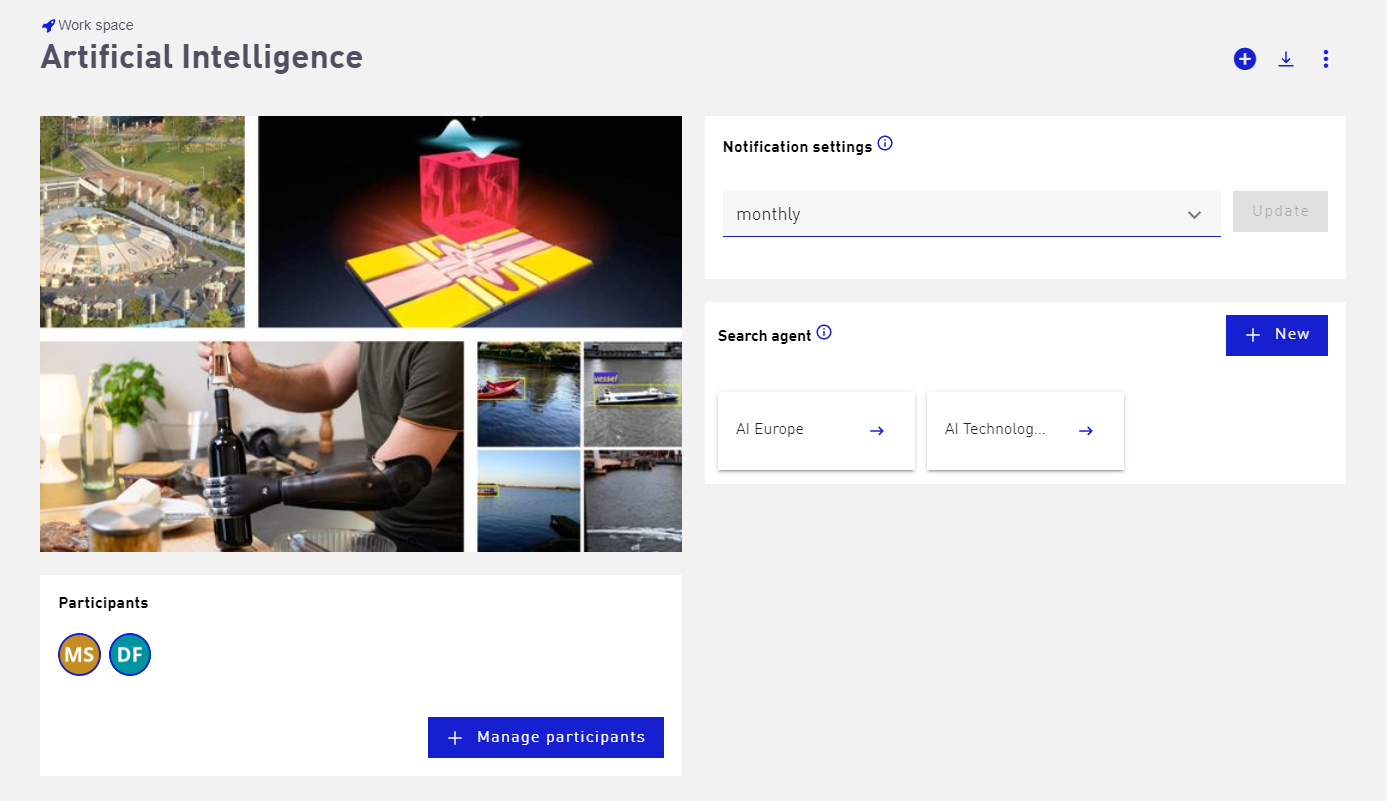Click the download icon in header
This screenshot has height=801, width=1387.
point(1286,59)
